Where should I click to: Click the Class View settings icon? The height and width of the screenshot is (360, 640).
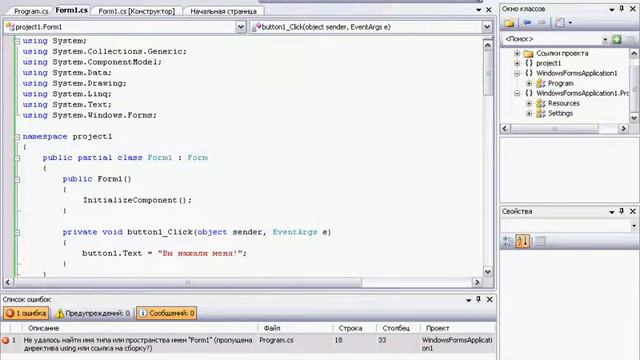pos(560,23)
